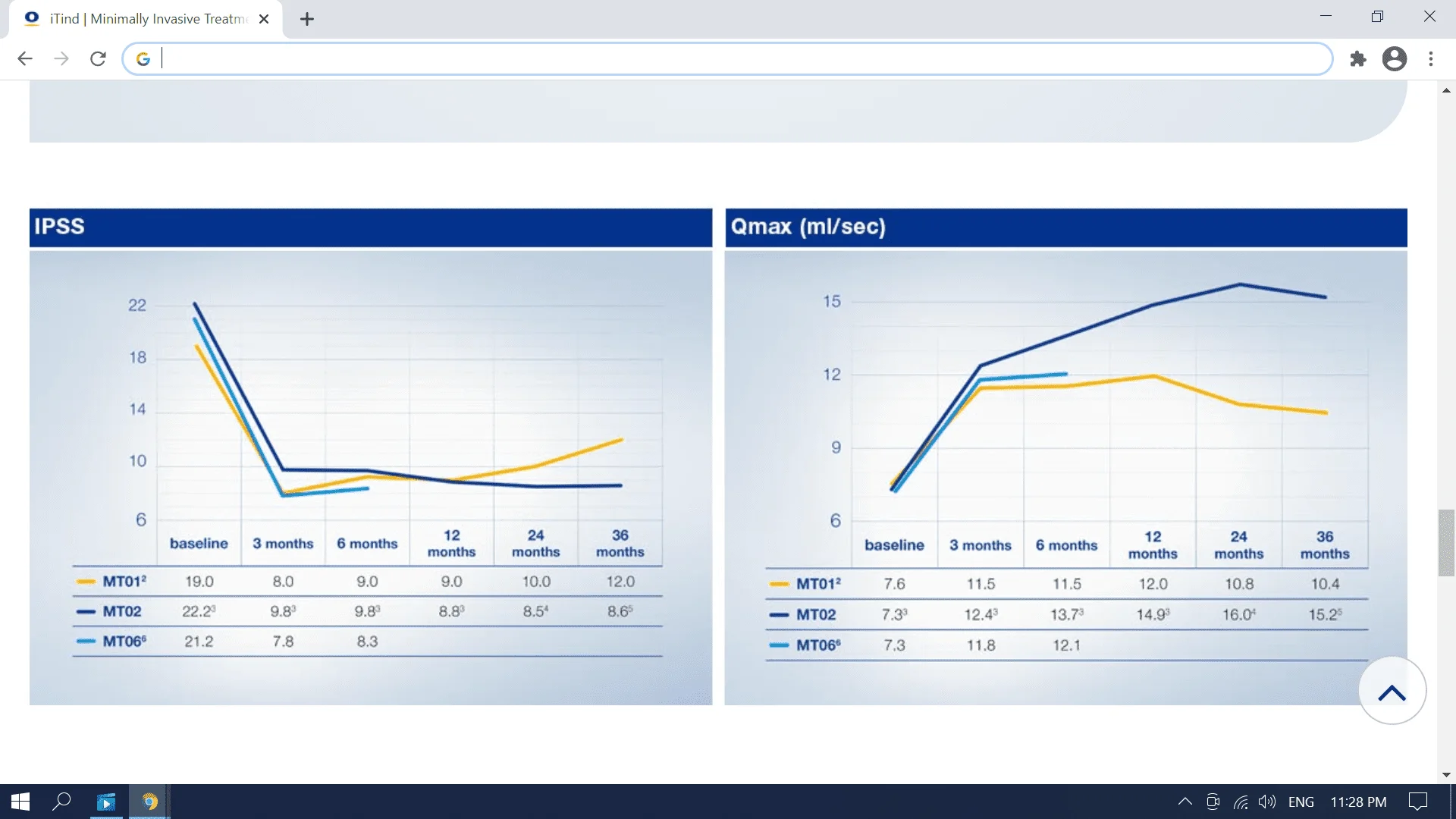1456x819 pixels.
Task: Click Qmax value 10.4 at 36 months
Action: pos(1325,584)
